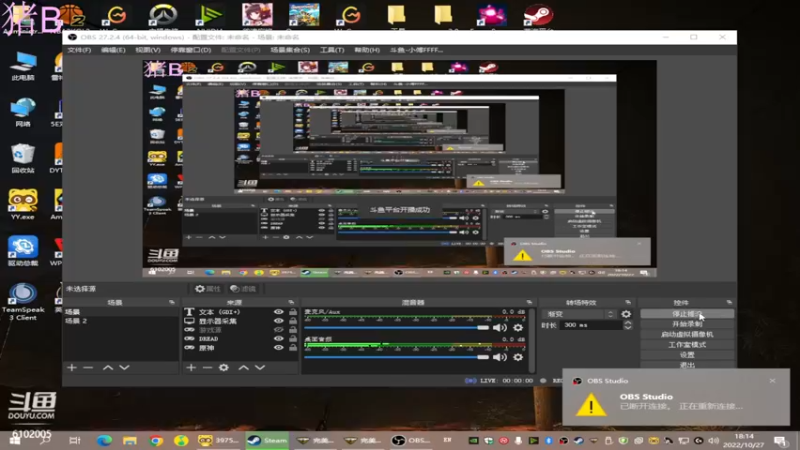Click 启动虚拟摄像机 button
The width and height of the screenshot is (800, 450).
tap(687, 334)
